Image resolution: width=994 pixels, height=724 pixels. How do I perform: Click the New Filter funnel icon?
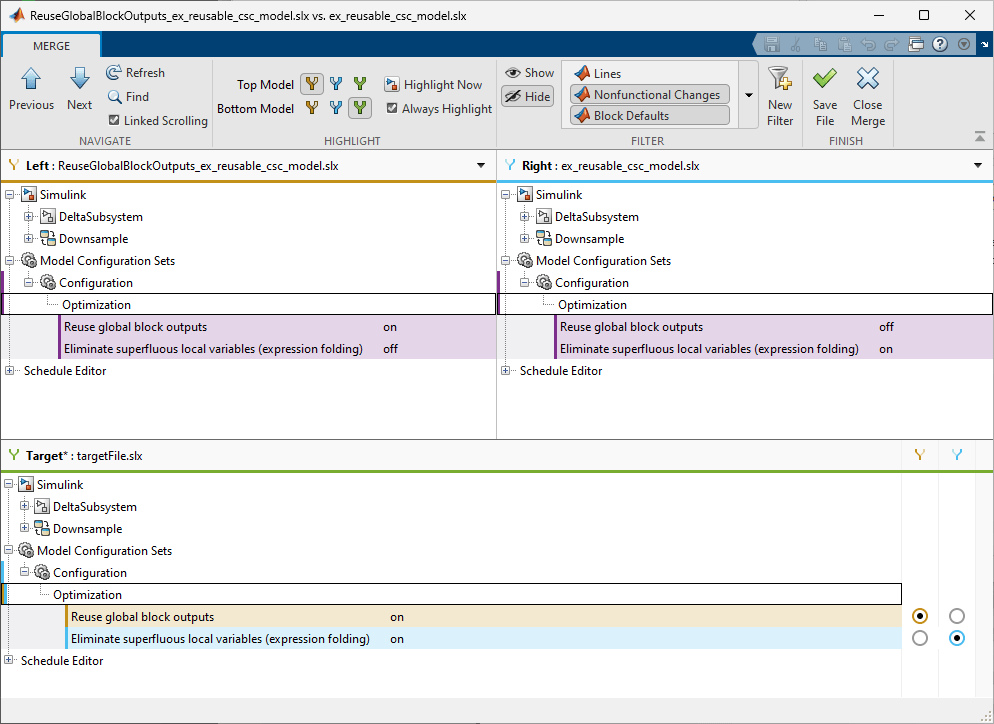click(780, 80)
